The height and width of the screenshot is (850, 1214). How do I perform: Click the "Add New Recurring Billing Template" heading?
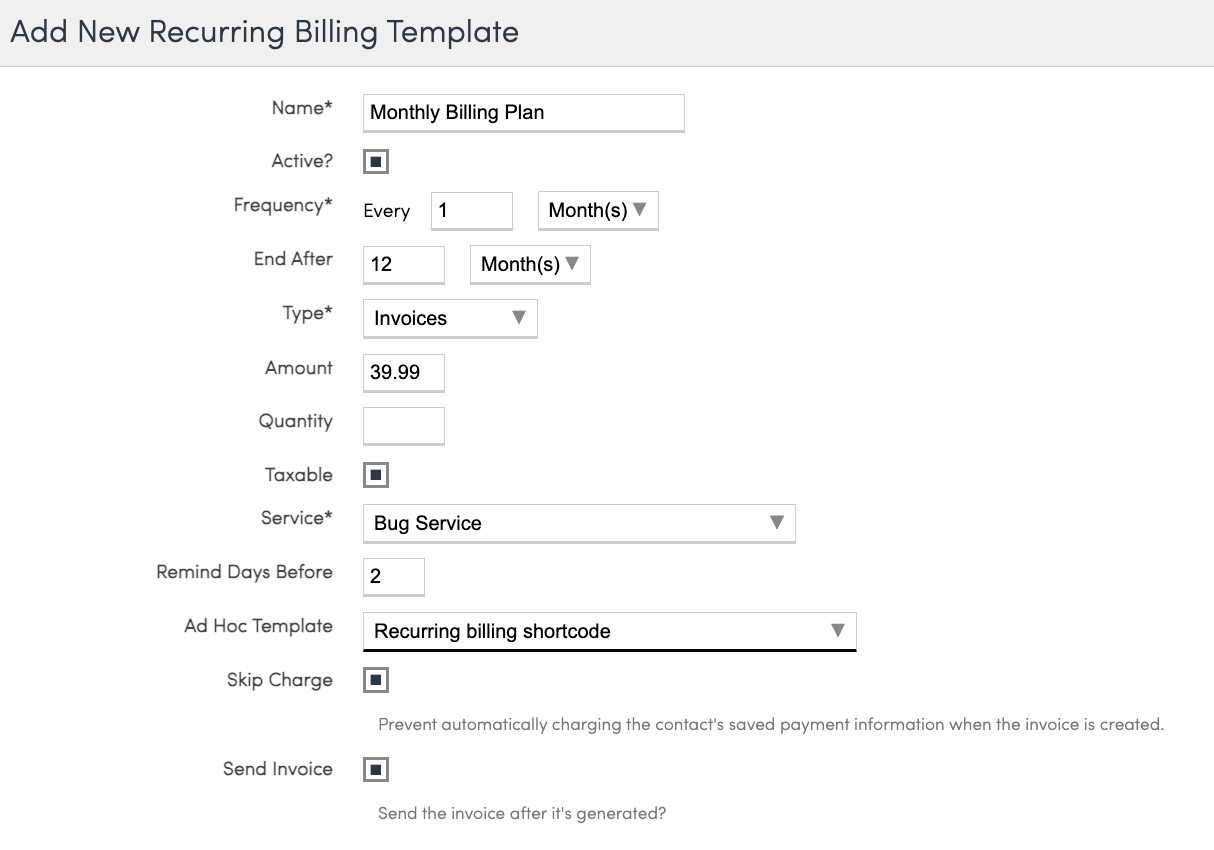[264, 32]
